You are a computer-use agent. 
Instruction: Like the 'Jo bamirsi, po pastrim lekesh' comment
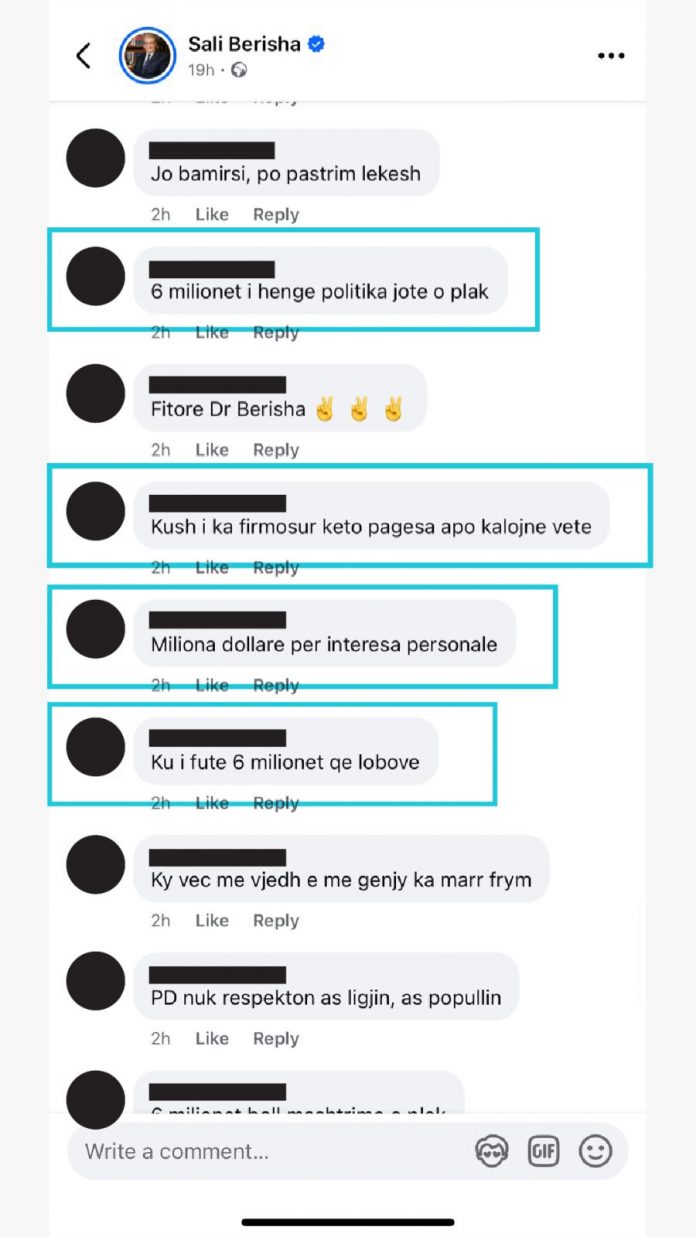[x=211, y=214]
